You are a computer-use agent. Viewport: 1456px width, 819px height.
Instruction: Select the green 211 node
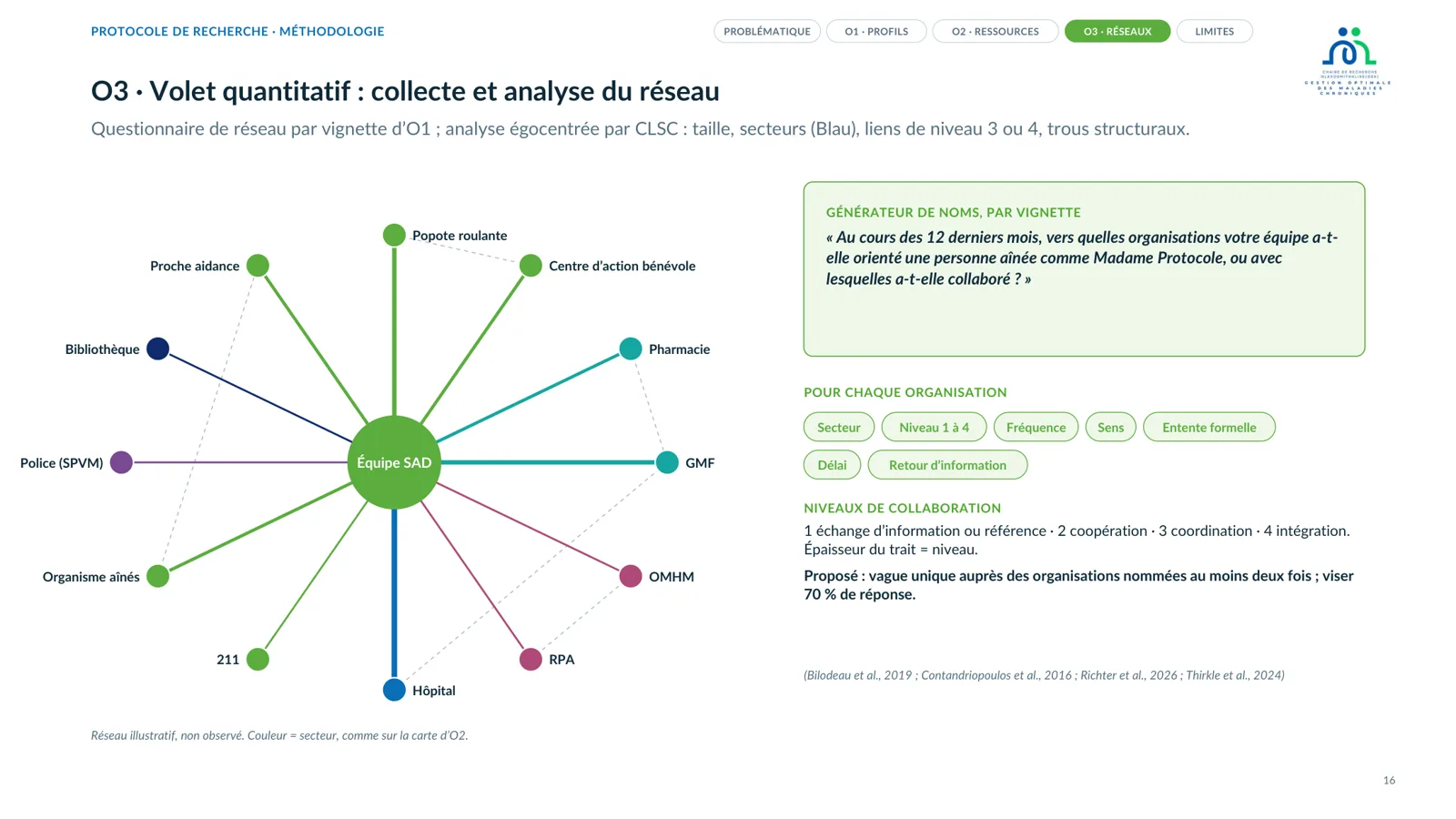tap(258, 659)
